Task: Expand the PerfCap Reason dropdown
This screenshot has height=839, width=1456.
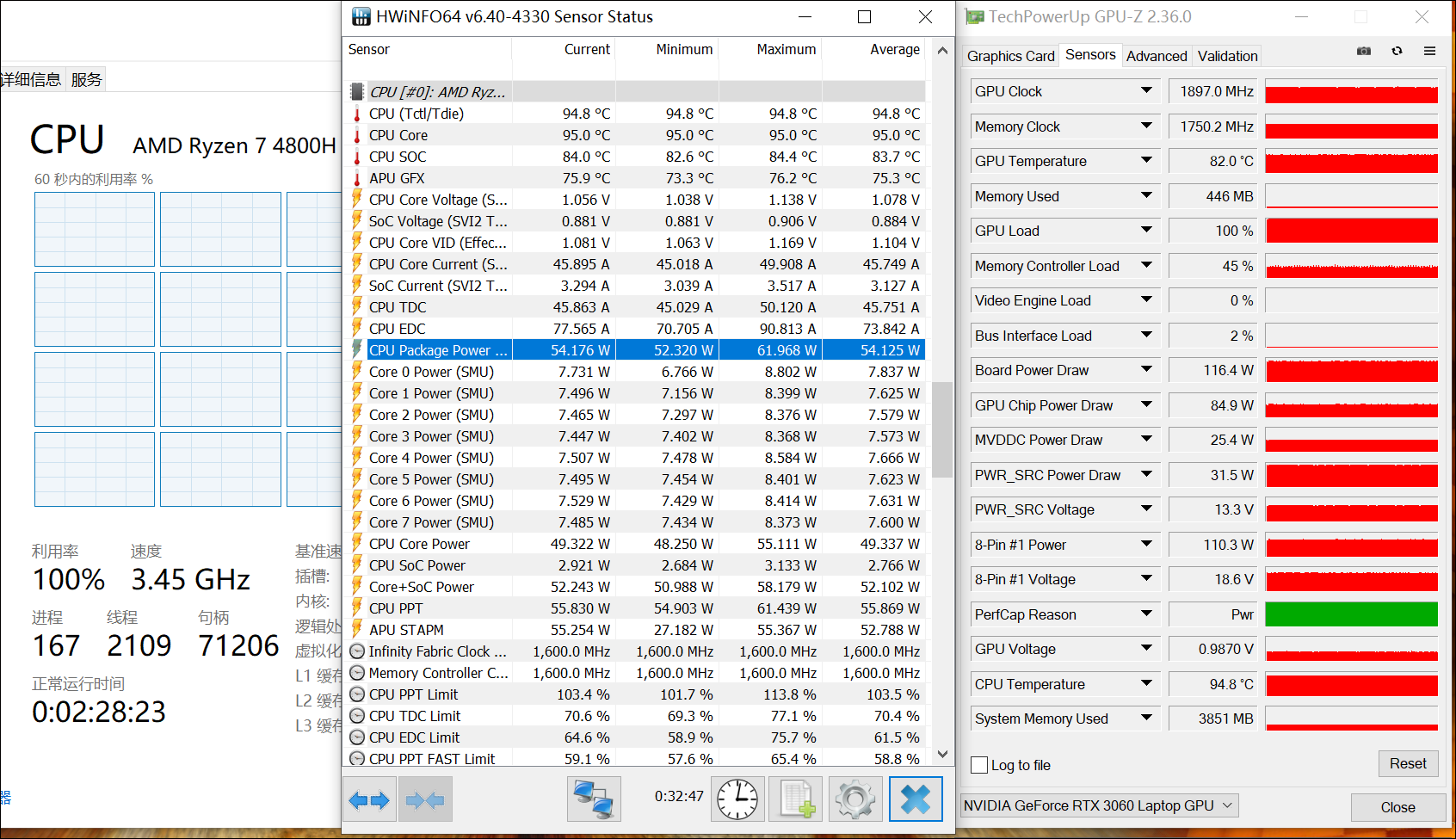Action: [1146, 614]
